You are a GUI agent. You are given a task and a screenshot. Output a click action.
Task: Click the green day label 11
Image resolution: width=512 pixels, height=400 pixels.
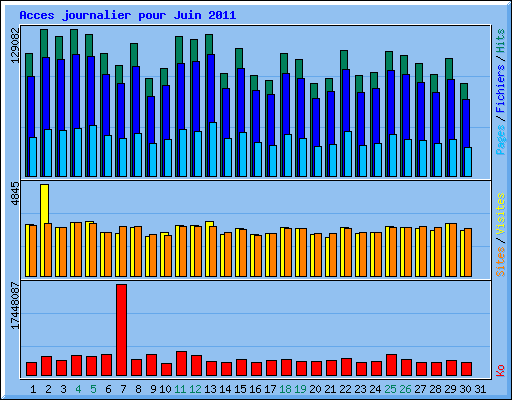pos(180,389)
